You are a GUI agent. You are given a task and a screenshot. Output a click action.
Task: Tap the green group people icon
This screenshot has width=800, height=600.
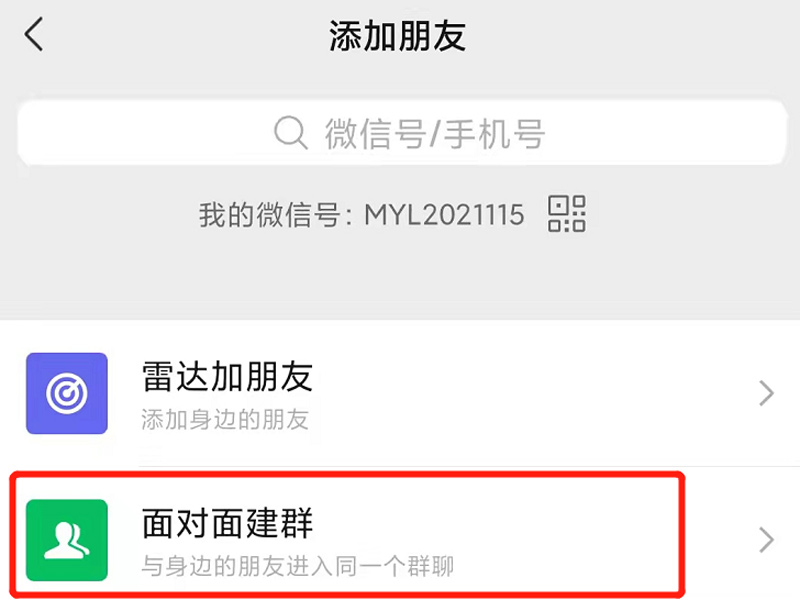pyautogui.click(x=67, y=540)
